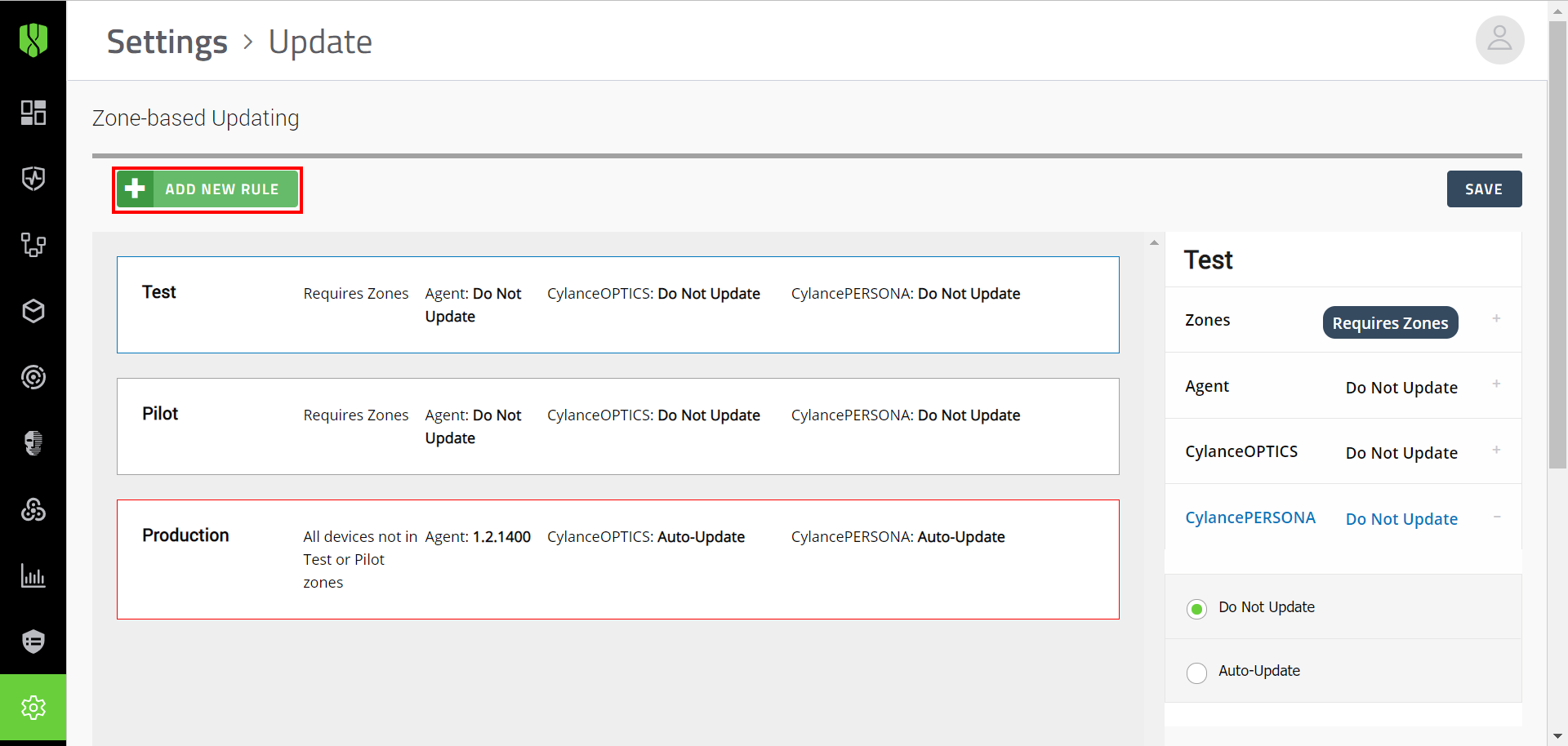
Task: Expand the Zones section plus
Action: pyautogui.click(x=1496, y=318)
